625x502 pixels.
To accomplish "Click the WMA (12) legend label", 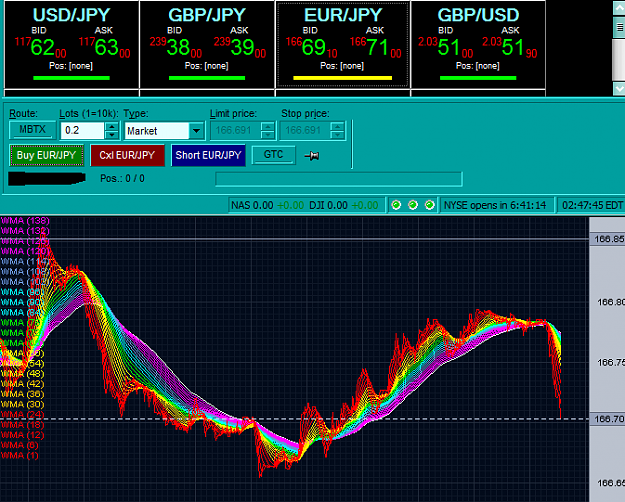I will (22, 435).
